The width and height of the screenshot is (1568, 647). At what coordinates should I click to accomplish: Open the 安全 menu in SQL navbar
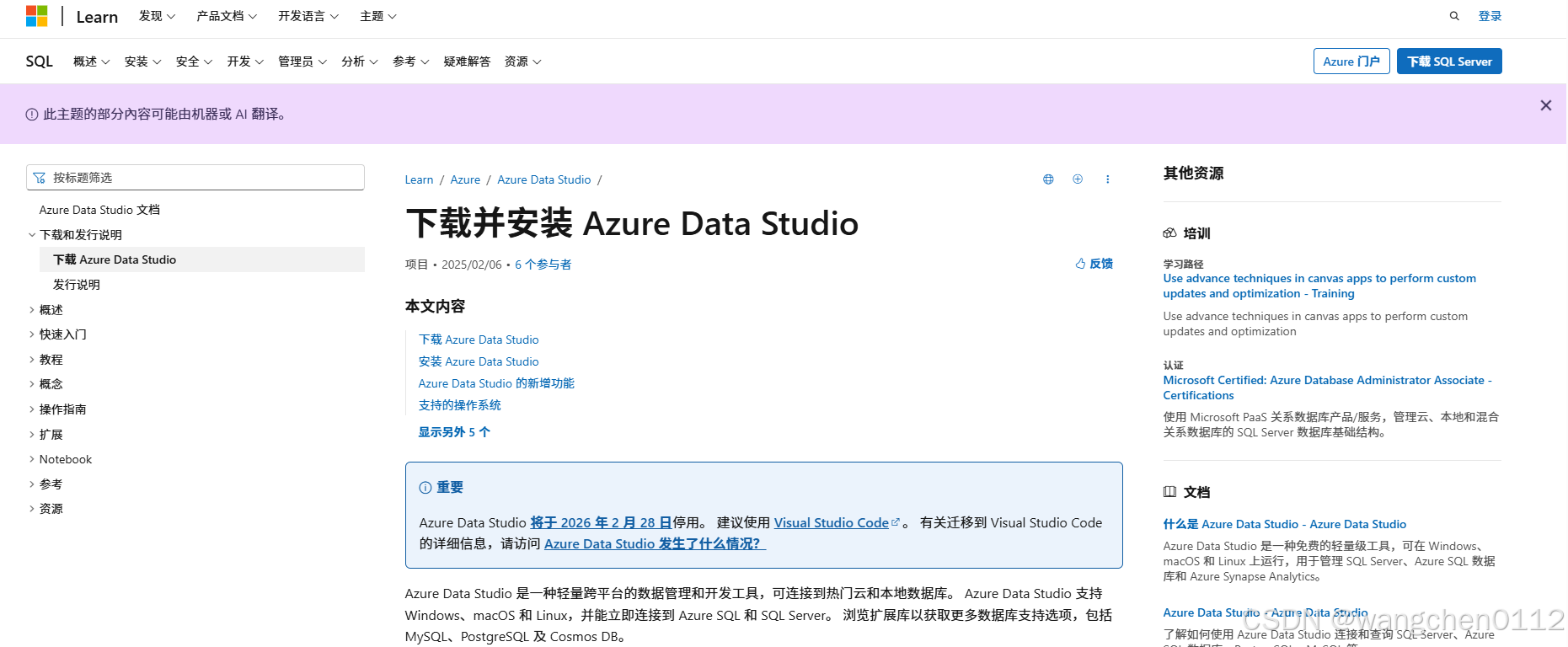(x=194, y=61)
